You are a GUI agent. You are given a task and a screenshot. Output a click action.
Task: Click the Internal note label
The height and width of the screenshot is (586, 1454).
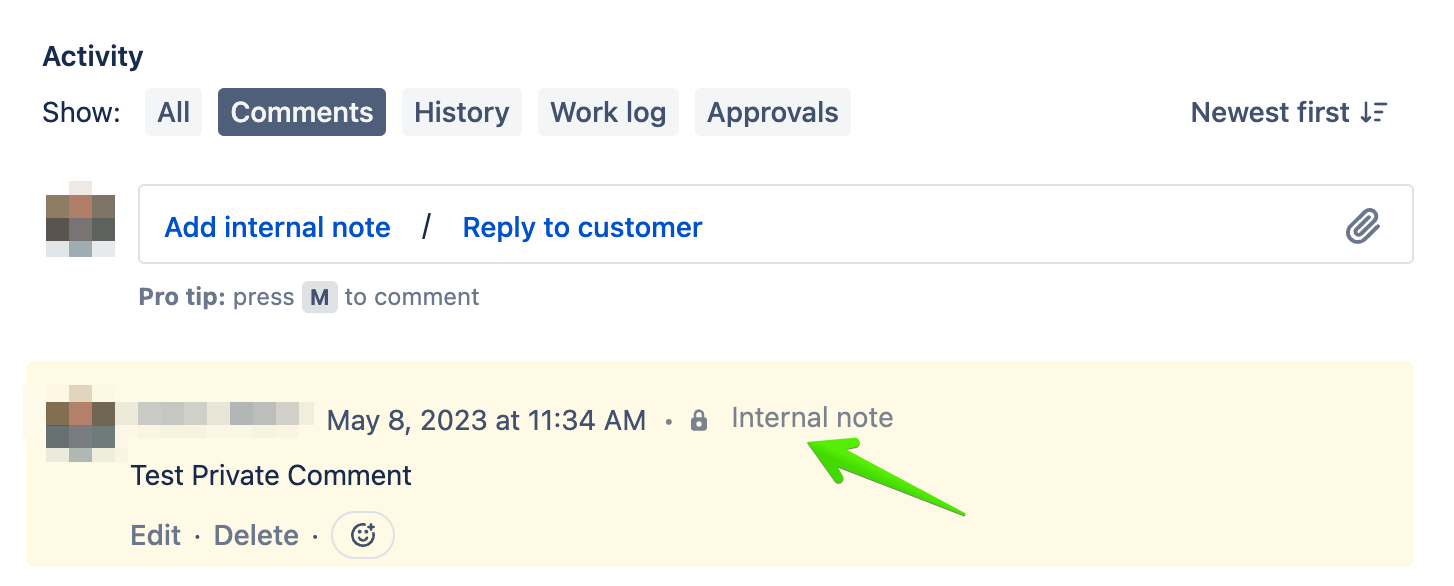pos(812,417)
